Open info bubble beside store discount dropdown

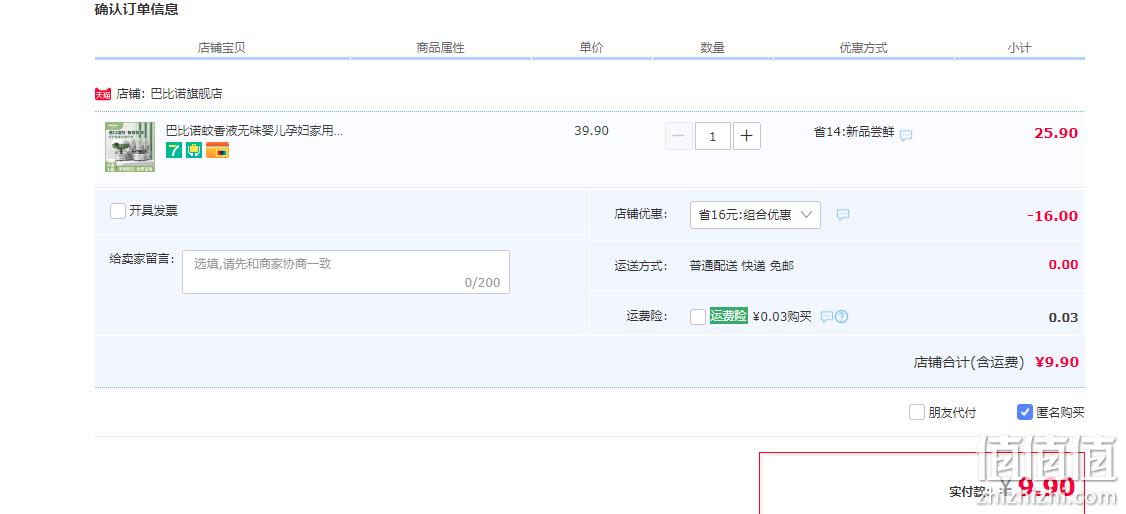[x=843, y=215]
